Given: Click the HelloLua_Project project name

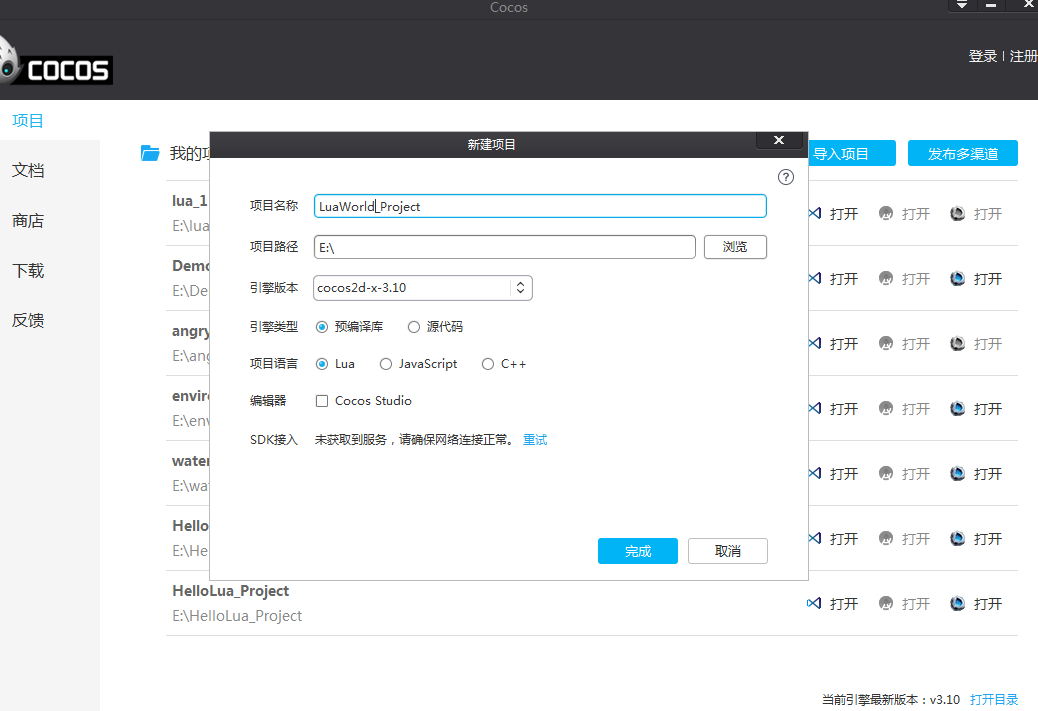Looking at the screenshot, I should point(230,591).
